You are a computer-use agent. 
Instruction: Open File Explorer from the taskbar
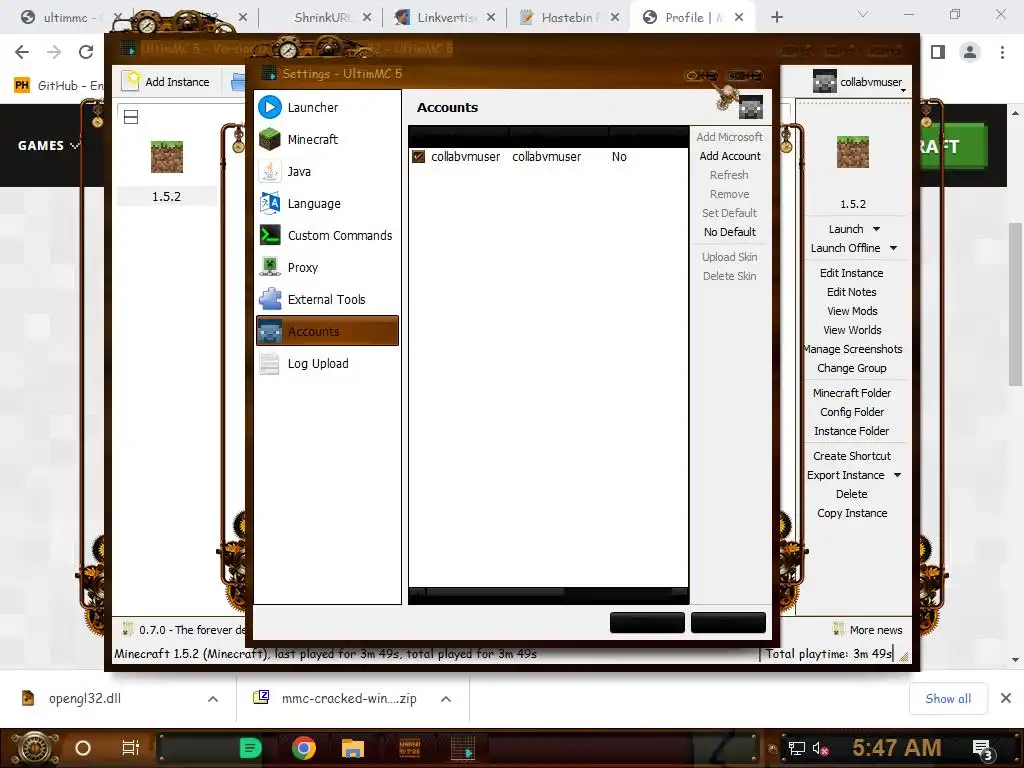(353, 748)
